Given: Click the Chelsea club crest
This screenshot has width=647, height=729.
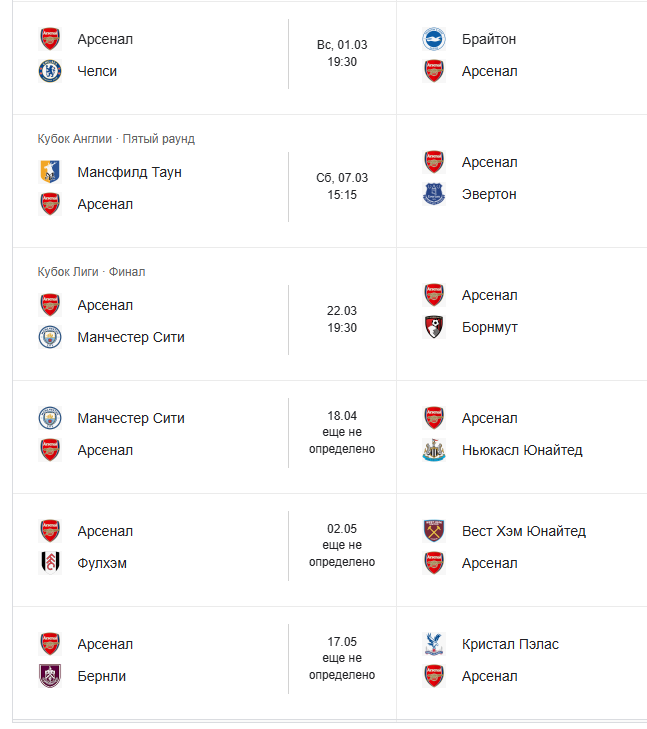Looking at the screenshot, I should pyautogui.click(x=50, y=71).
